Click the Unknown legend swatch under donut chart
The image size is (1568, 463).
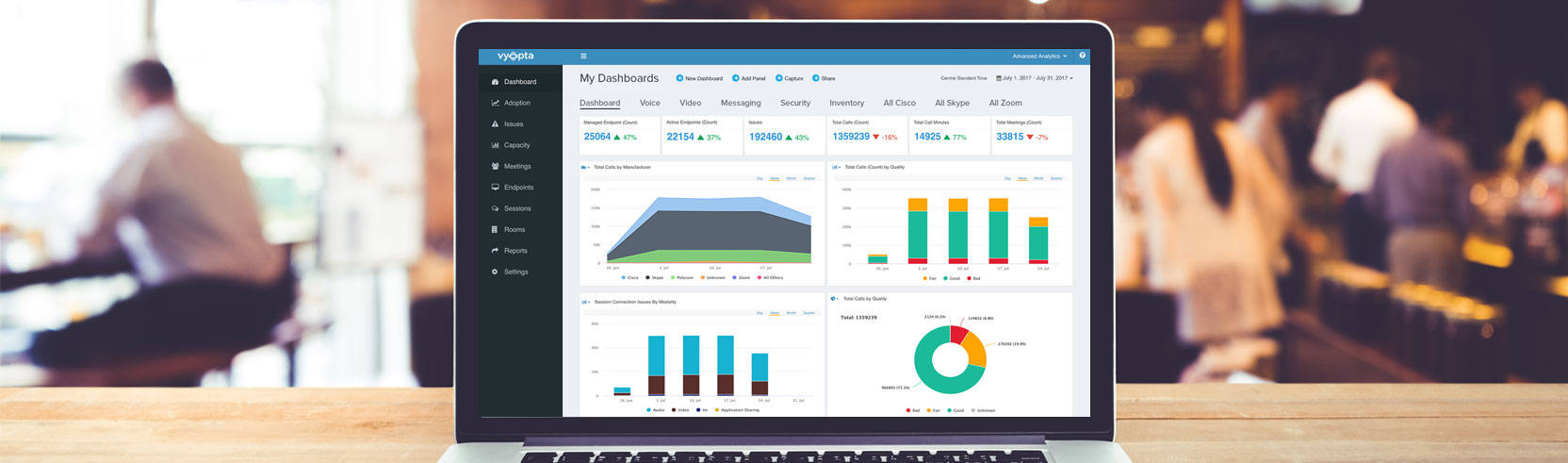tap(973, 411)
